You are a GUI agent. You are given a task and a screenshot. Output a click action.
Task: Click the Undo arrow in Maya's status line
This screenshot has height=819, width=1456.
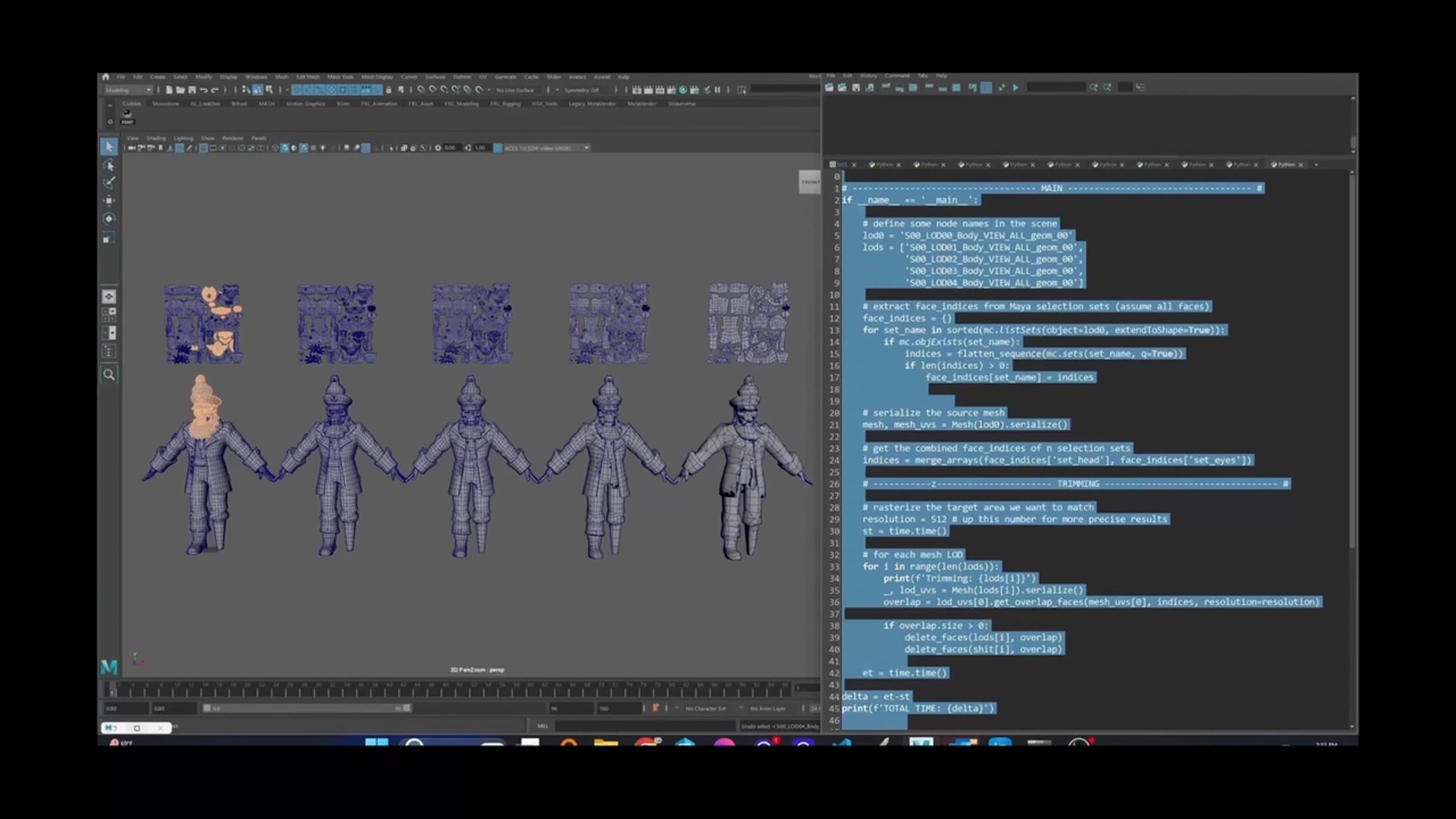(x=203, y=90)
